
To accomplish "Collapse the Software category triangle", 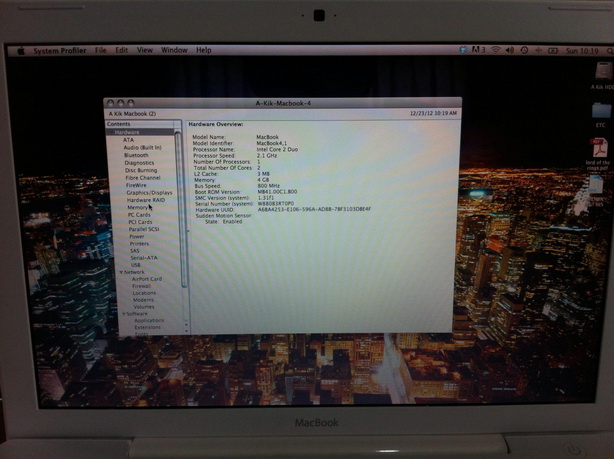I will [x=124, y=314].
